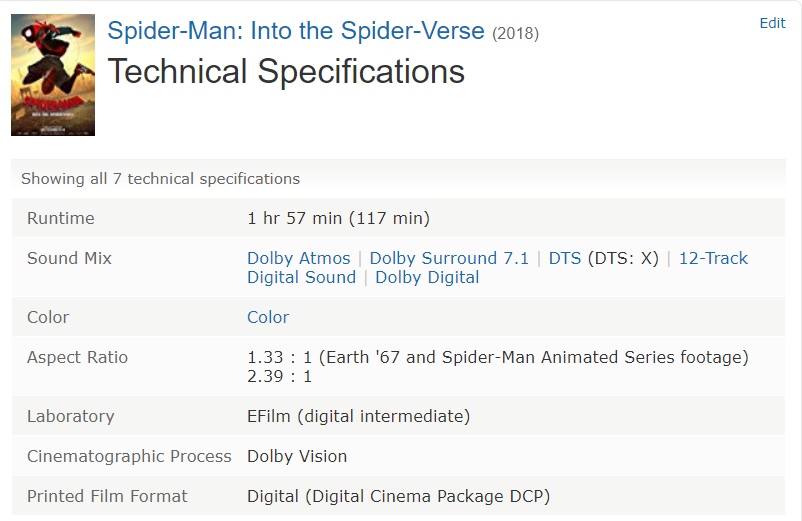Screen dimensions: 802x521
Task: Click the 'Showing all 7 technical specifications' text
Action: (160, 179)
